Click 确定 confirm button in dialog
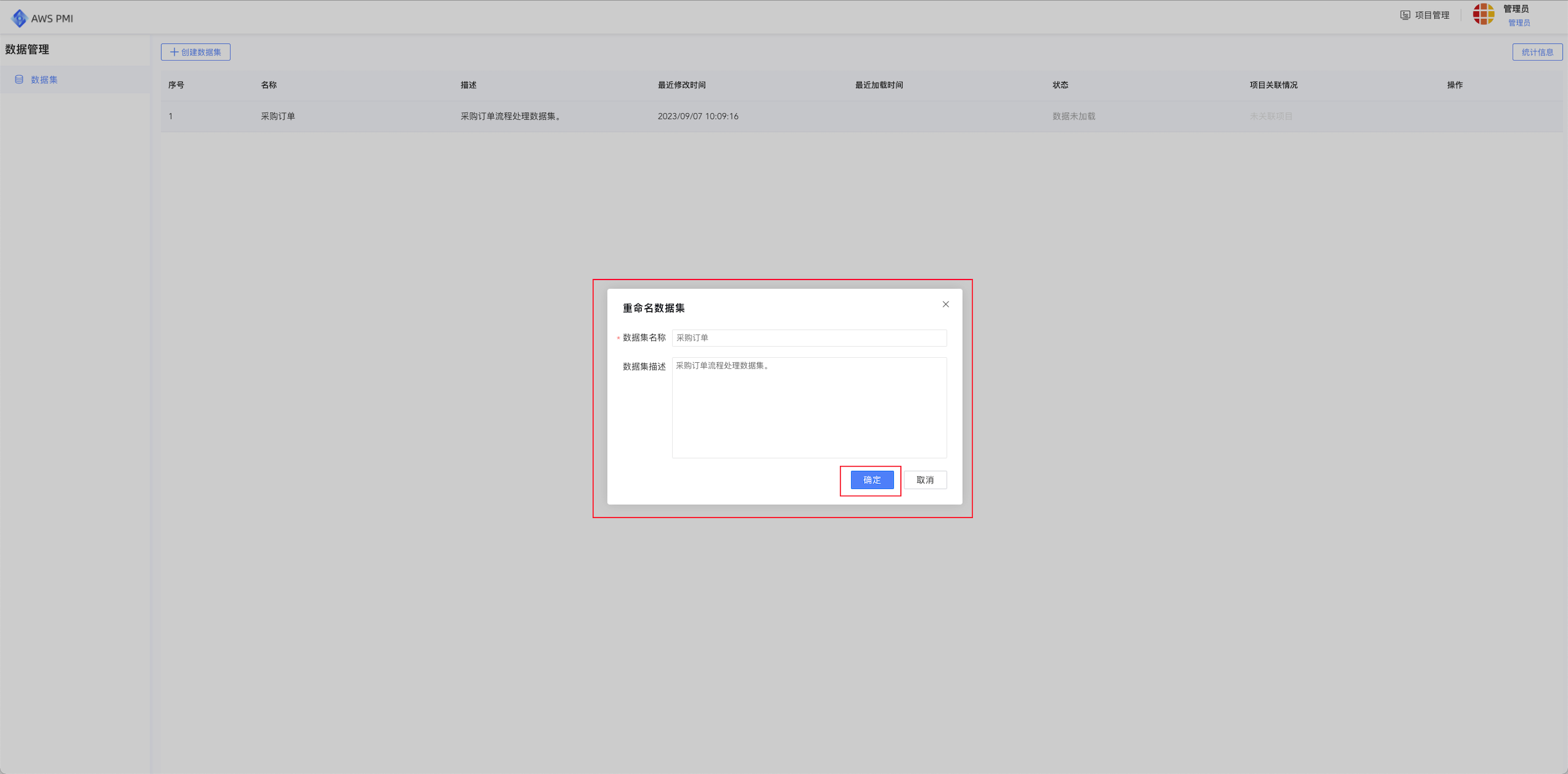The width and height of the screenshot is (1568, 774). [870, 480]
